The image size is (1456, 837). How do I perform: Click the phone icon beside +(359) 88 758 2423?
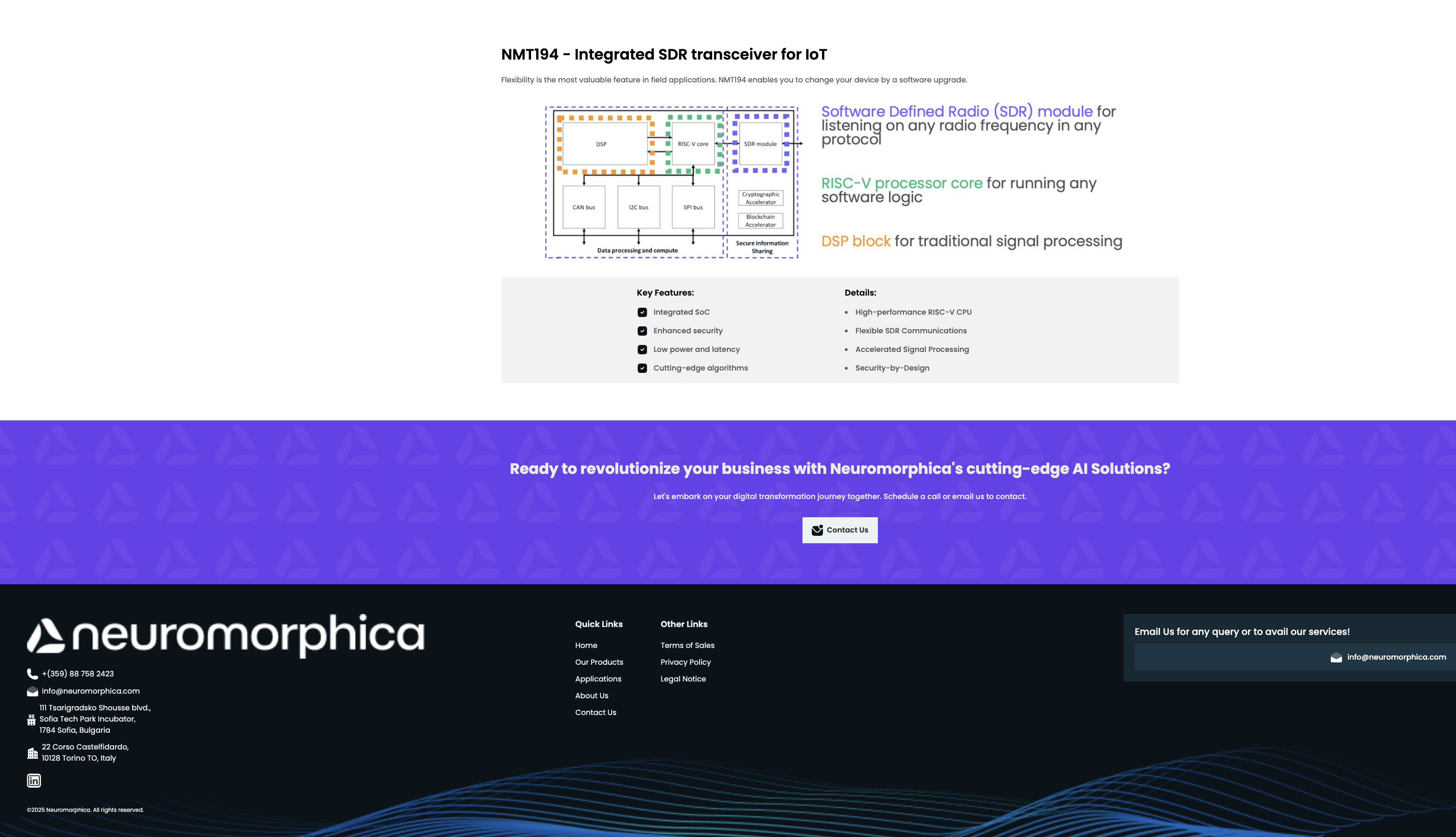pyautogui.click(x=32, y=674)
